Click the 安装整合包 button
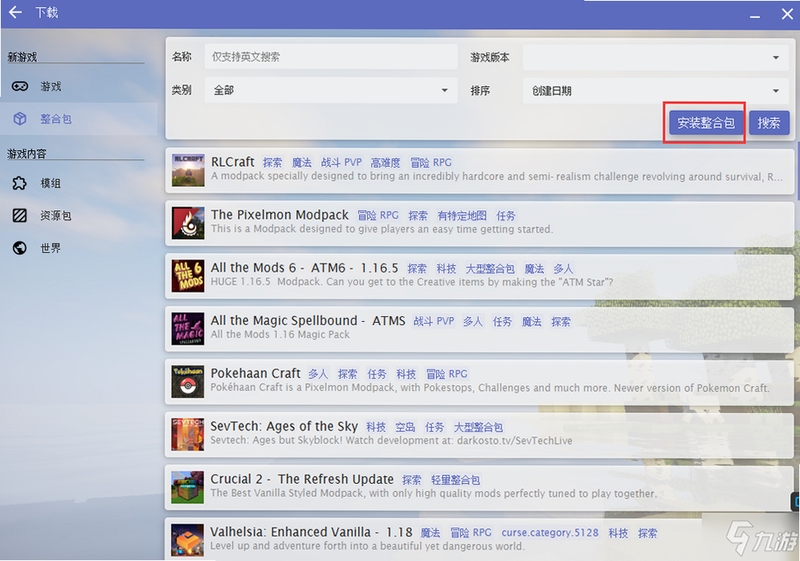 pyautogui.click(x=706, y=123)
